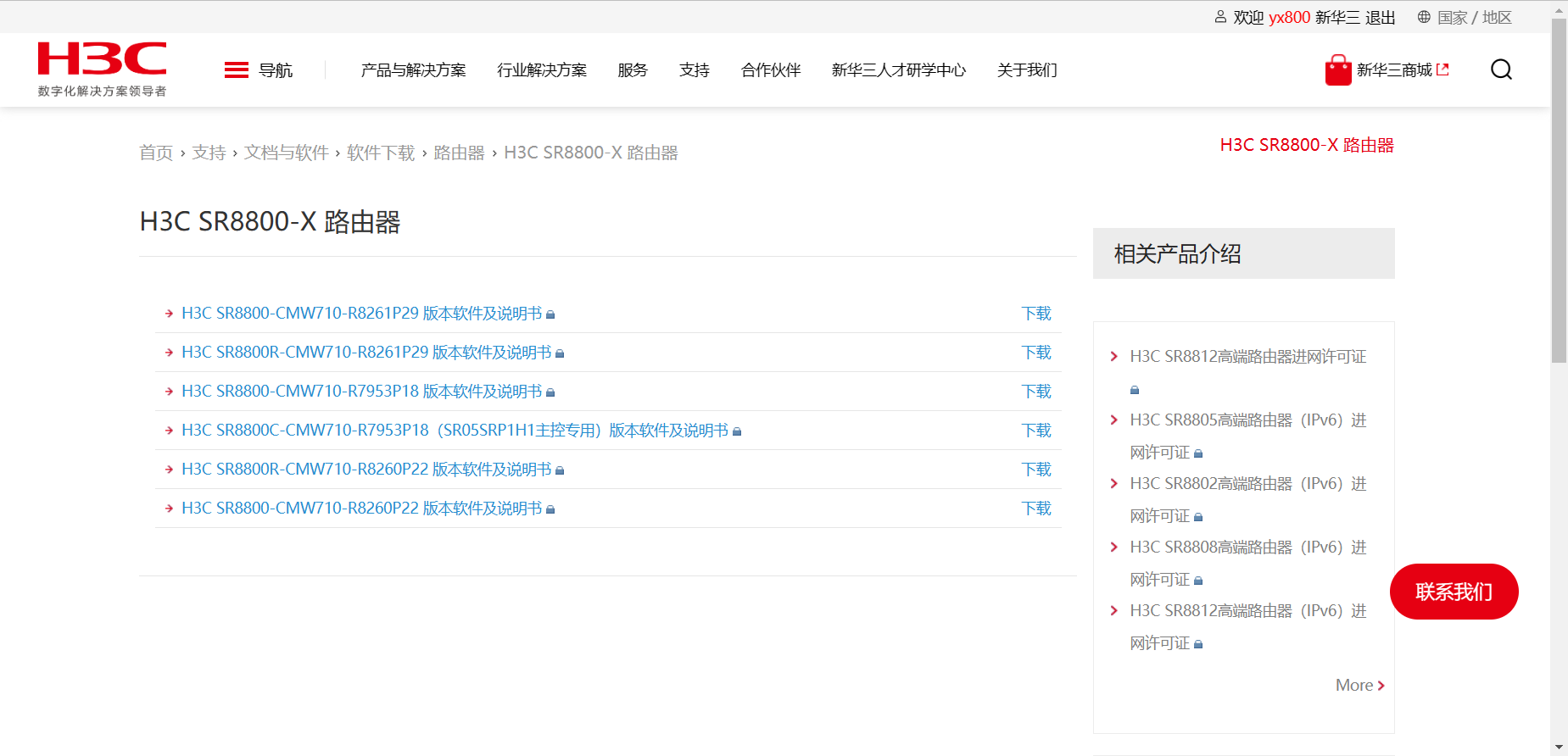Open H3C SR8812高端路由器进网许可证
This screenshot has height=756, width=1568.
(x=1248, y=357)
